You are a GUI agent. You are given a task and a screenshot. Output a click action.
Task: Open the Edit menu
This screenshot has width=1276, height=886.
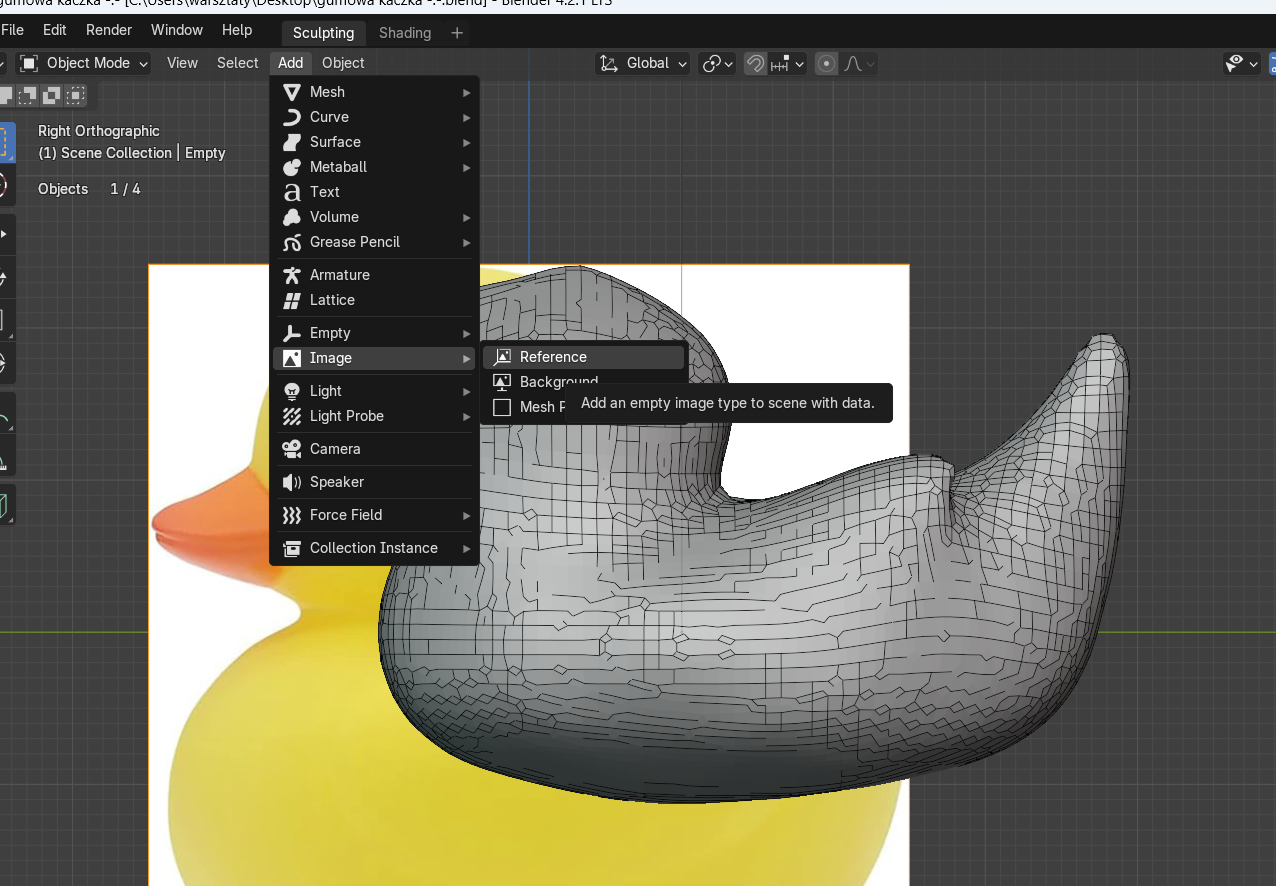55,30
